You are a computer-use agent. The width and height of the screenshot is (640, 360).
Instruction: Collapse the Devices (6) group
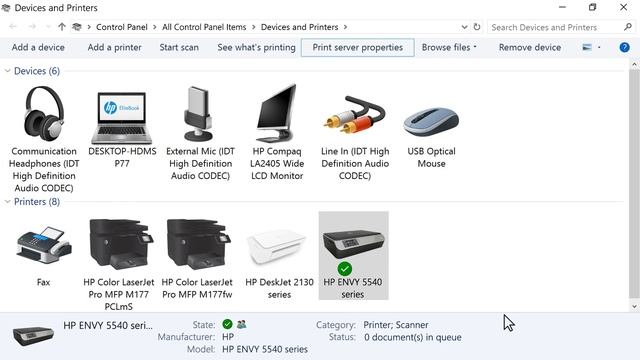click(x=7, y=71)
